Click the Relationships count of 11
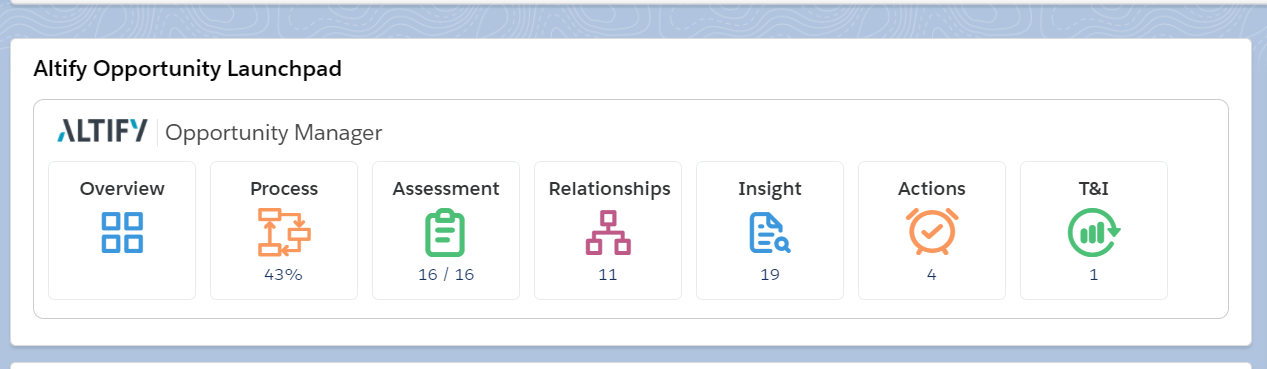The height and width of the screenshot is (369, 1267). pyautogui.click(x=608, y=274)
